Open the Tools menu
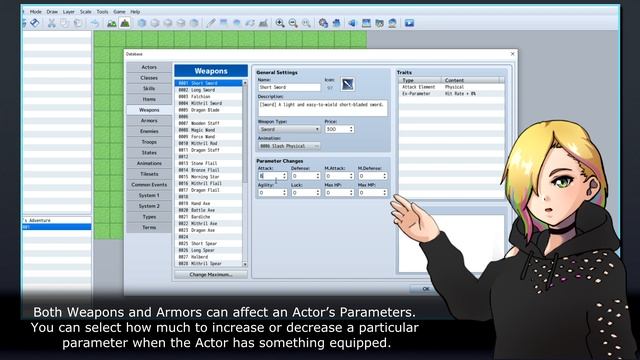Image resolution: width=640 pixels, height=360 pixels. point(102,12)
